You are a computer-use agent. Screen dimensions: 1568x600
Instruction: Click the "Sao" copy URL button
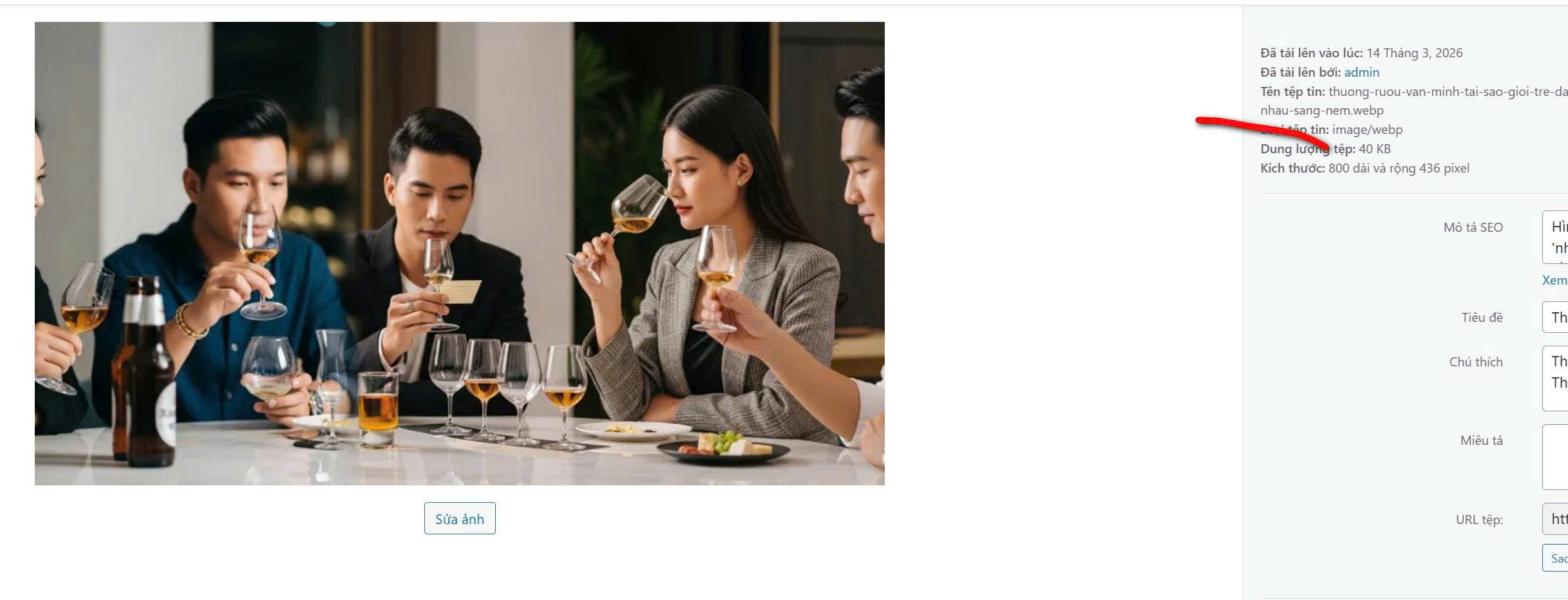[1555, 558]
